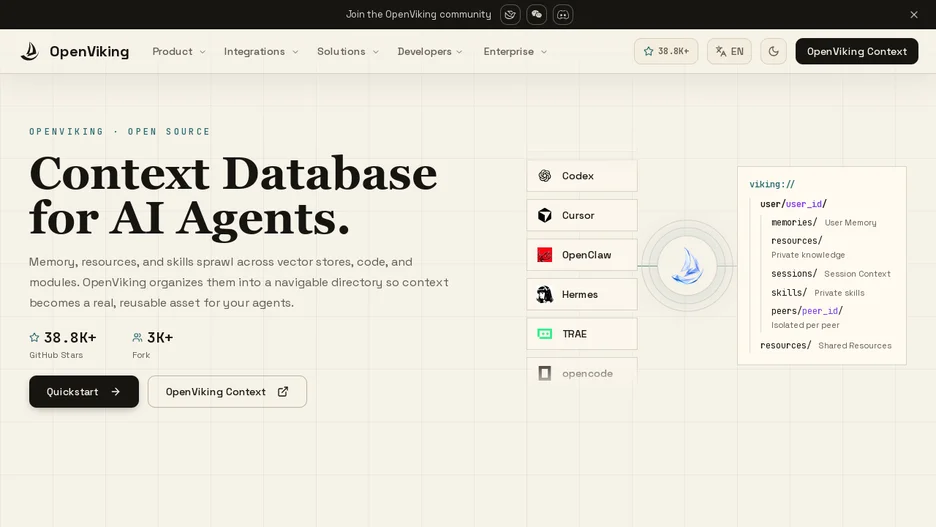Open the OpenViking Context external link button

(x=227, y=392)
